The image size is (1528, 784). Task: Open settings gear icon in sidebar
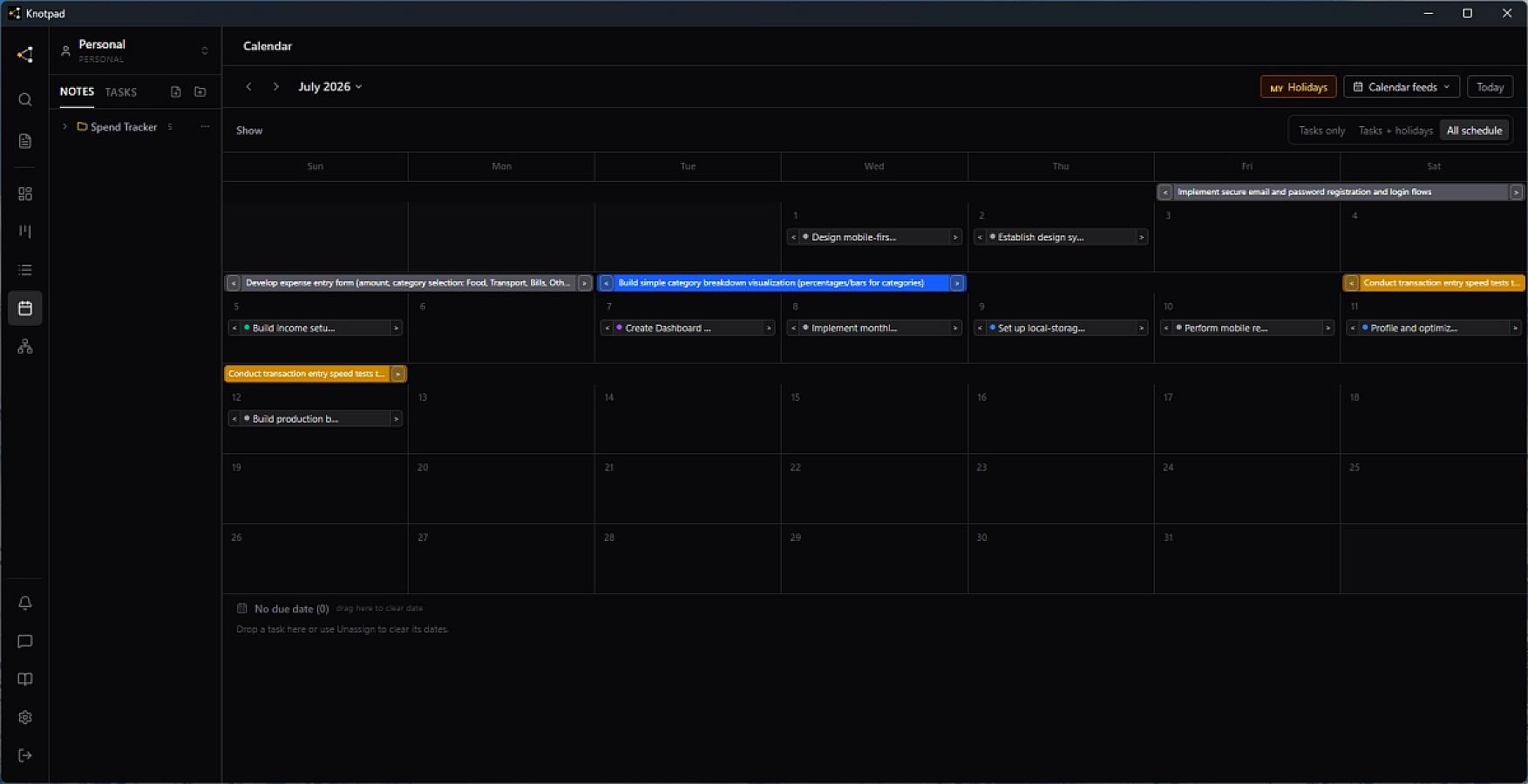[25, 718]
